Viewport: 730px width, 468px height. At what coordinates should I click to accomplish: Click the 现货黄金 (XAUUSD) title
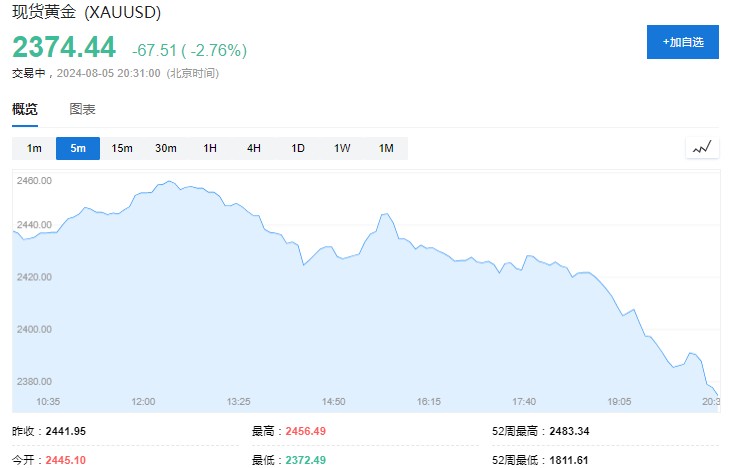point(86,14)
